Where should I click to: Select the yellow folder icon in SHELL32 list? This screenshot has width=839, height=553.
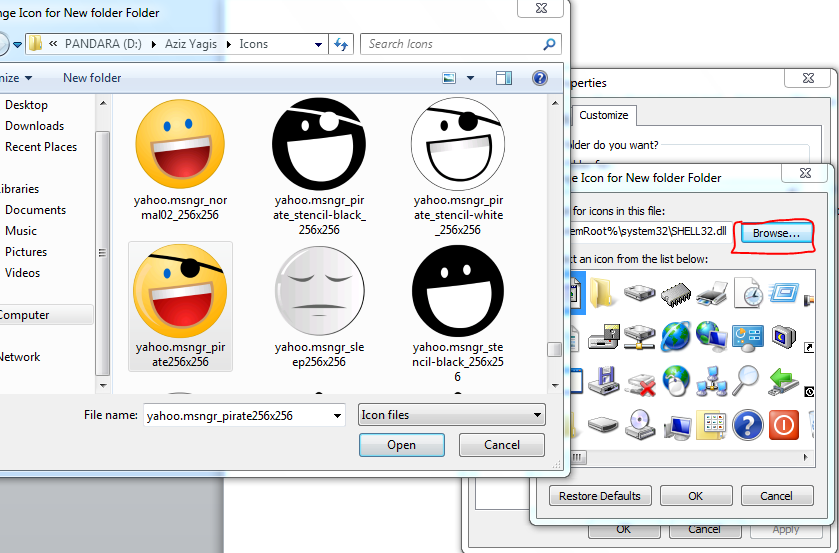pyautogui.click(x=602, y=293)
